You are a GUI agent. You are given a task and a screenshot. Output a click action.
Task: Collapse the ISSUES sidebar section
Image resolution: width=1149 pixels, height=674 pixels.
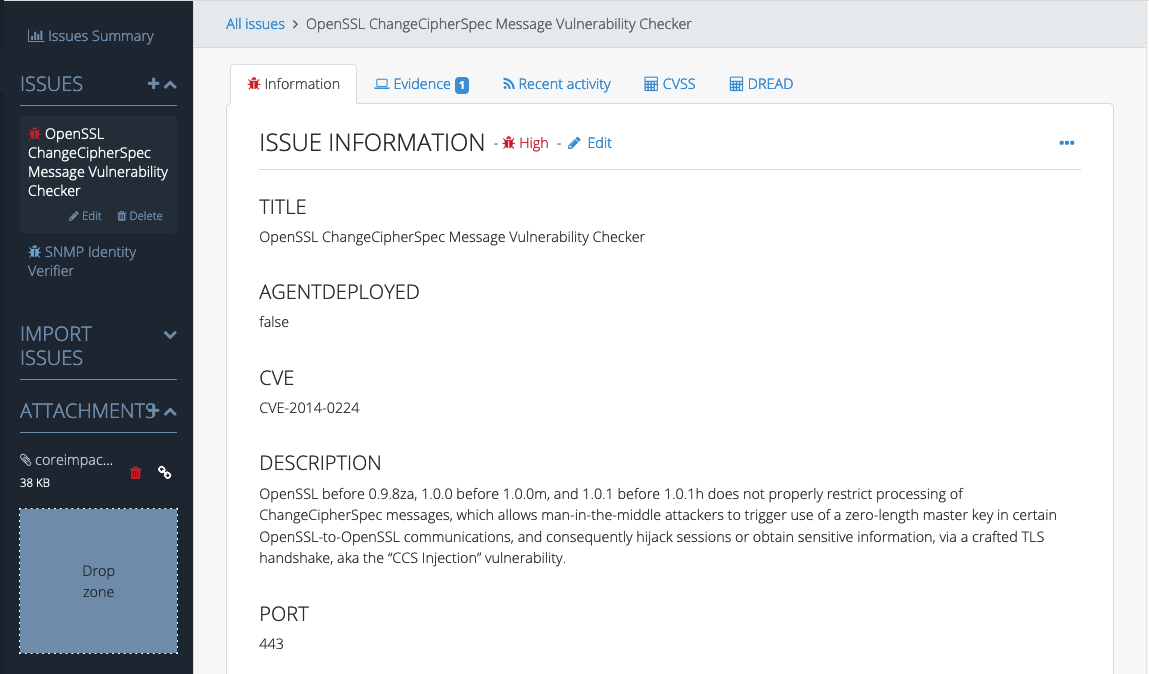(170, 84)
